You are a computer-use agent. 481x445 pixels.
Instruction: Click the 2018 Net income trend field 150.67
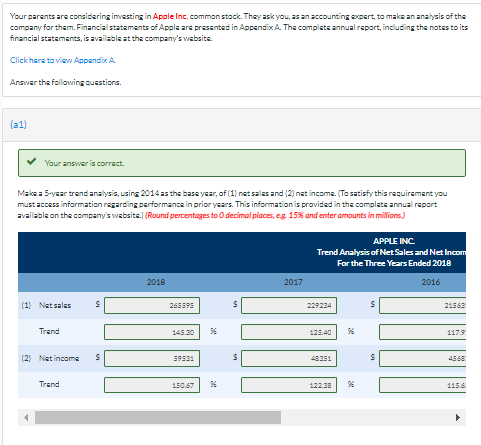(152, 385)
